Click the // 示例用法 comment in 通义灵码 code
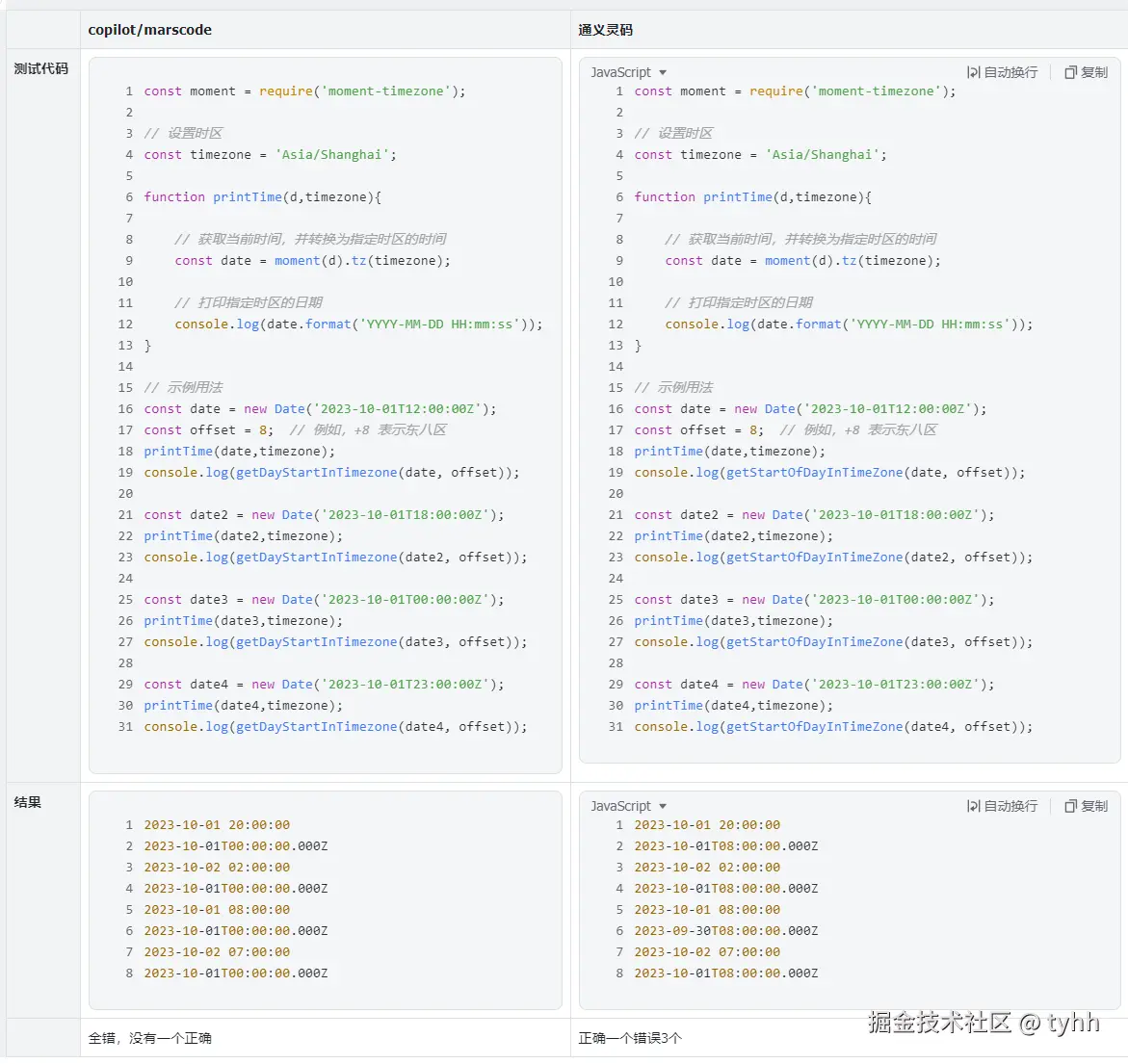Image resolution: width=1128 pixels, height=1064 pixels. [673, 388]
